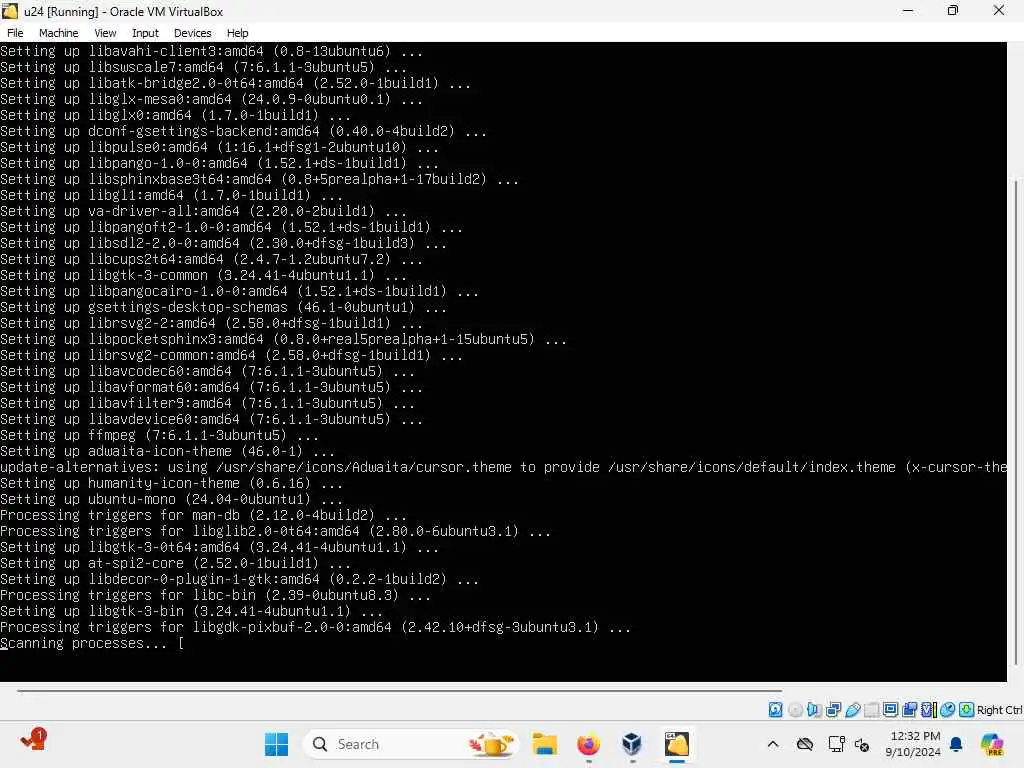Open the Devices menu

pyautogui.click(x=192, y=33)
